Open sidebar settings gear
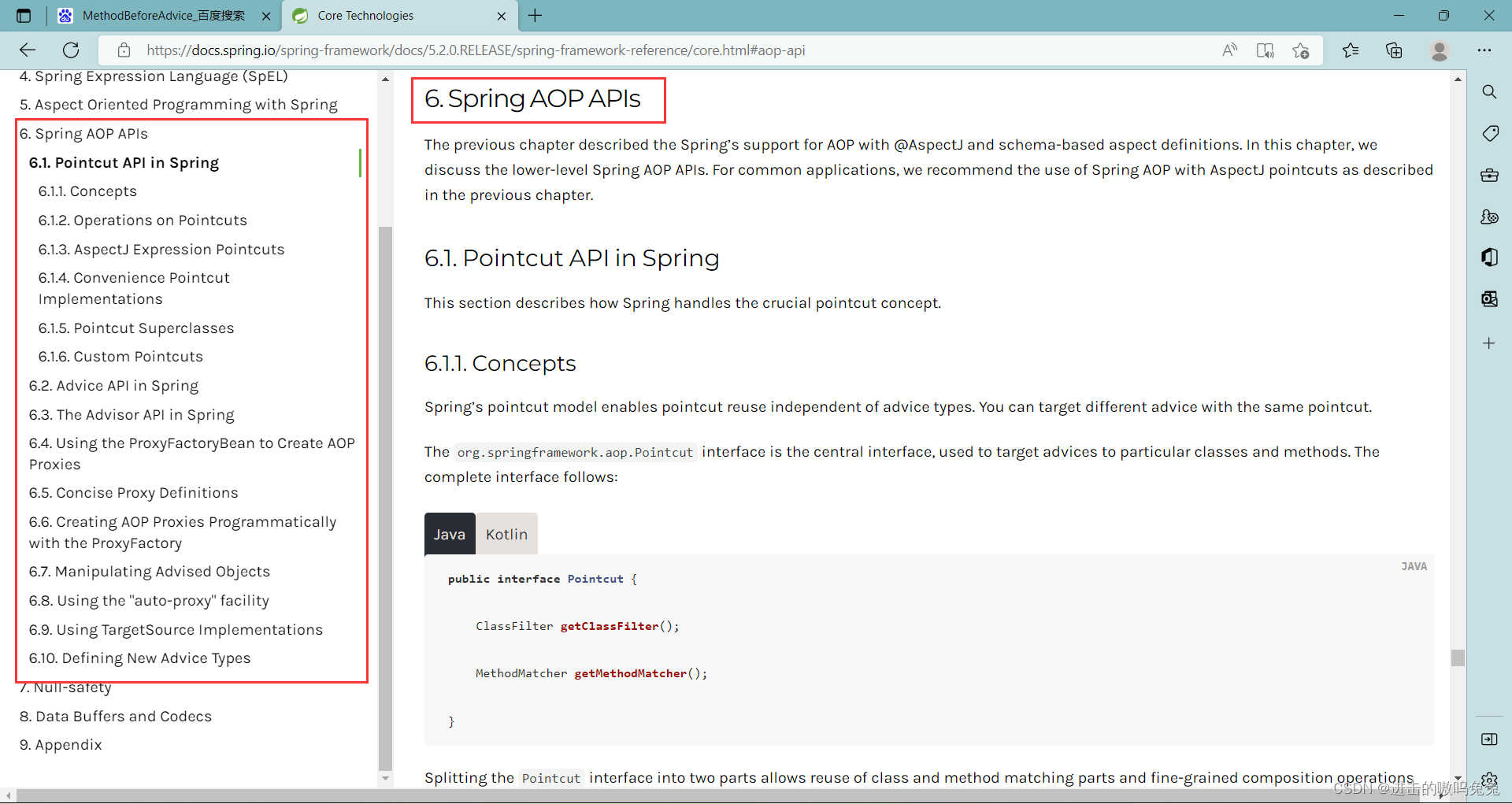Image resolution: width=1512 pixels, height=804 pixels. 1489,780
